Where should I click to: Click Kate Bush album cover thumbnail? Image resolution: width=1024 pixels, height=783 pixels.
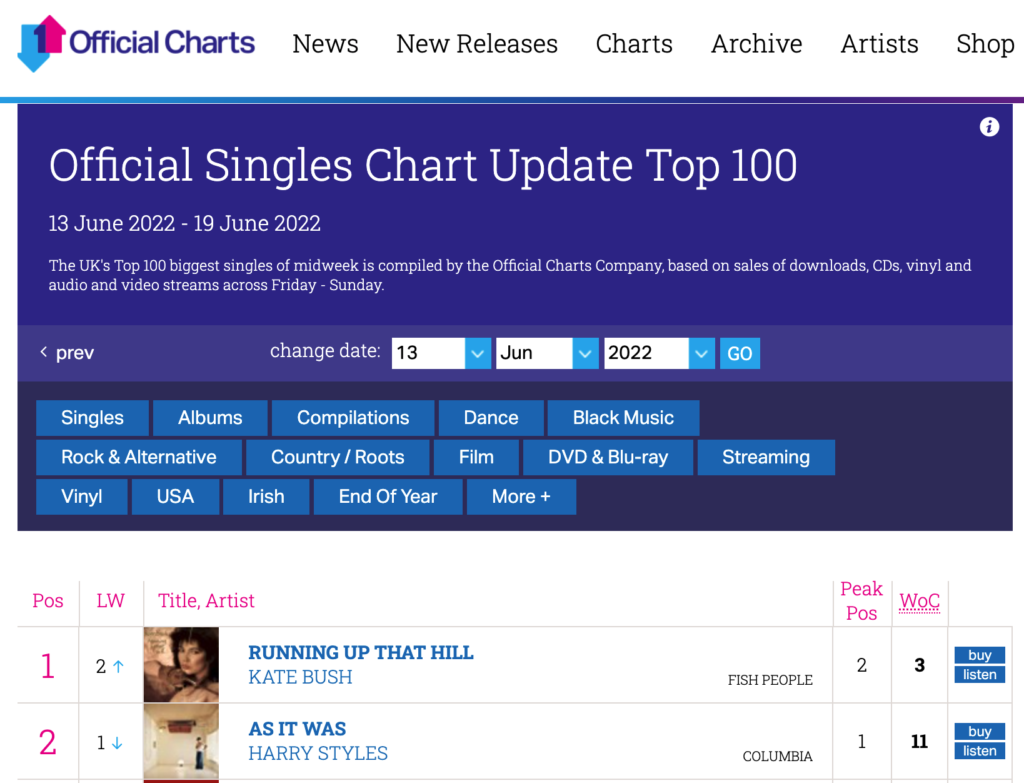pyautogui.click(x=182, y=665)
